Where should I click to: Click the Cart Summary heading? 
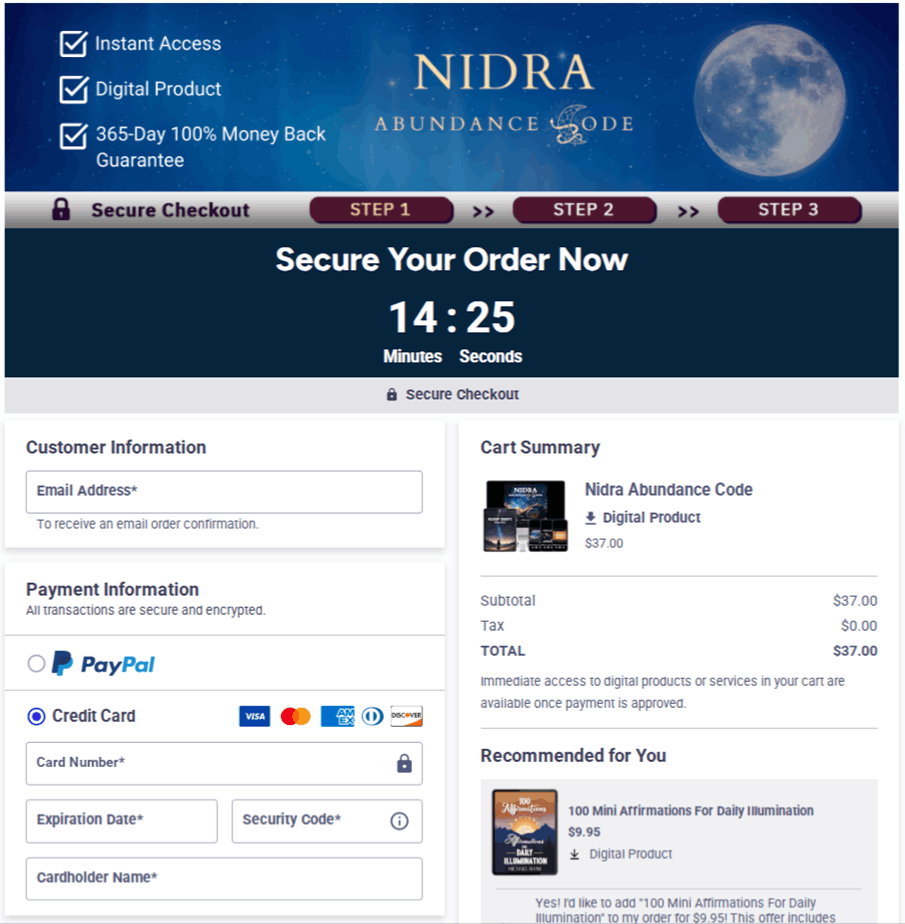click(540, 447)
